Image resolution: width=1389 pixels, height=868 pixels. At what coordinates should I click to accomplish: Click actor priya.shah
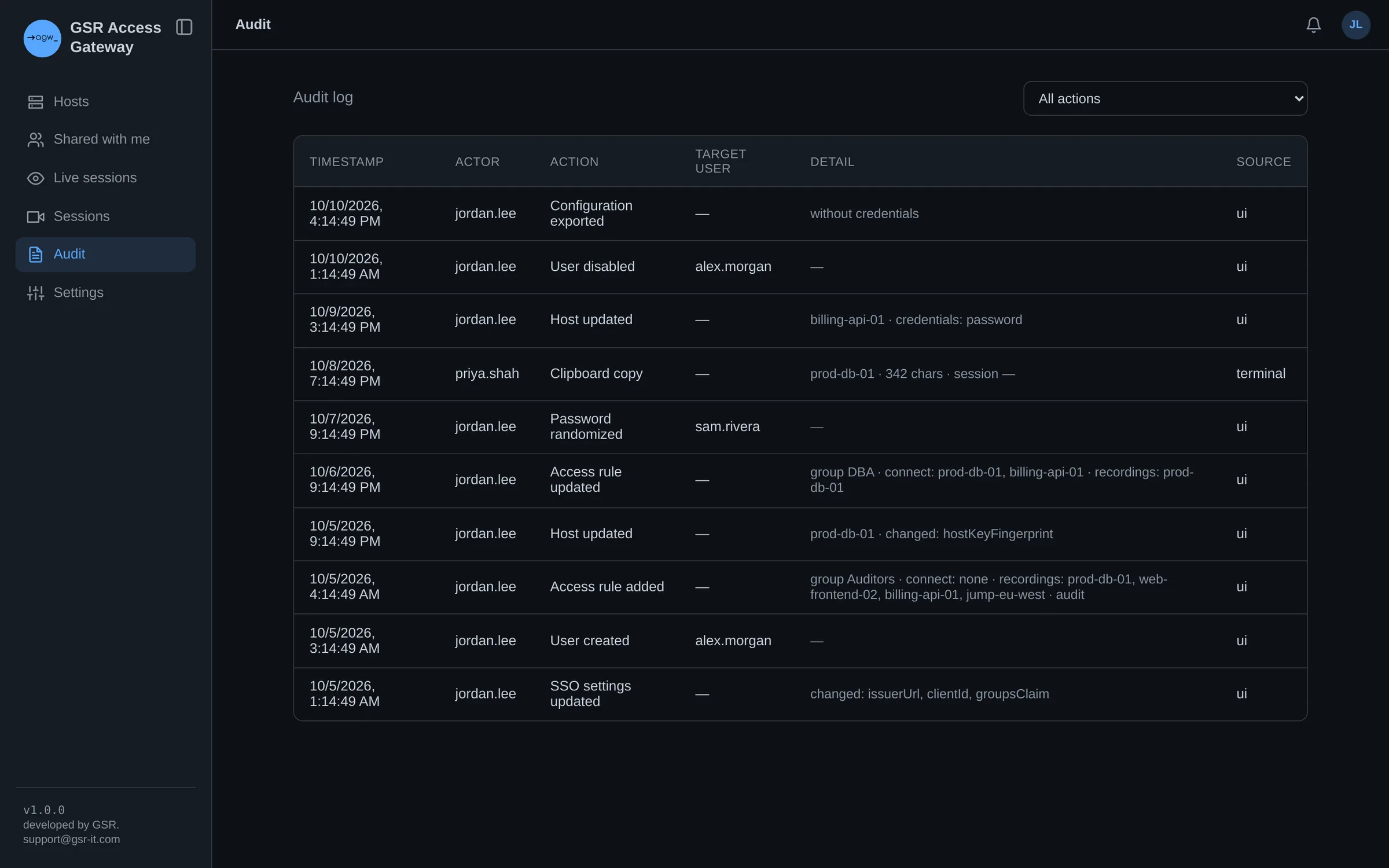(487, 374)
